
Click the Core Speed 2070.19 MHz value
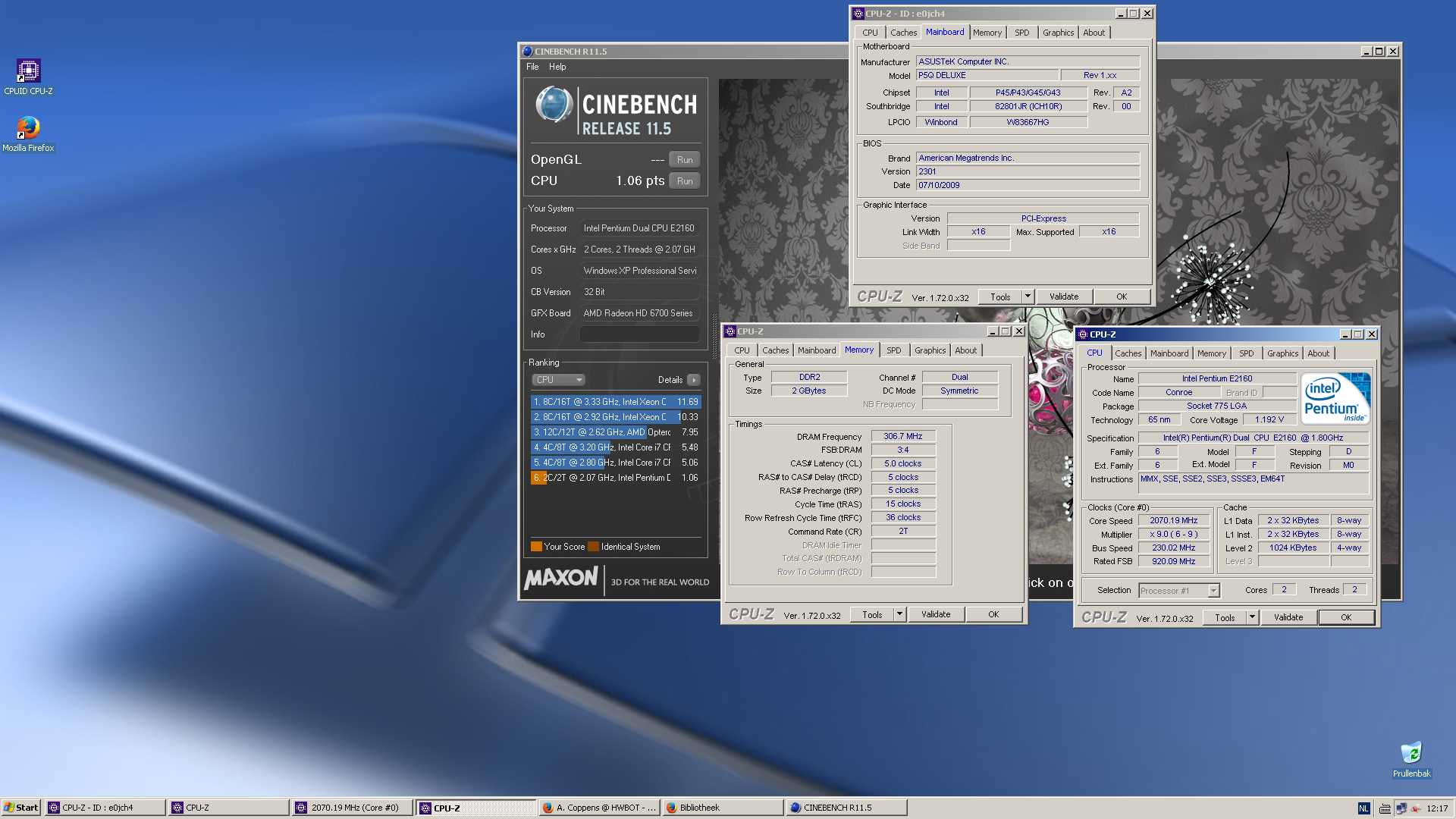tap(1173, 521)
